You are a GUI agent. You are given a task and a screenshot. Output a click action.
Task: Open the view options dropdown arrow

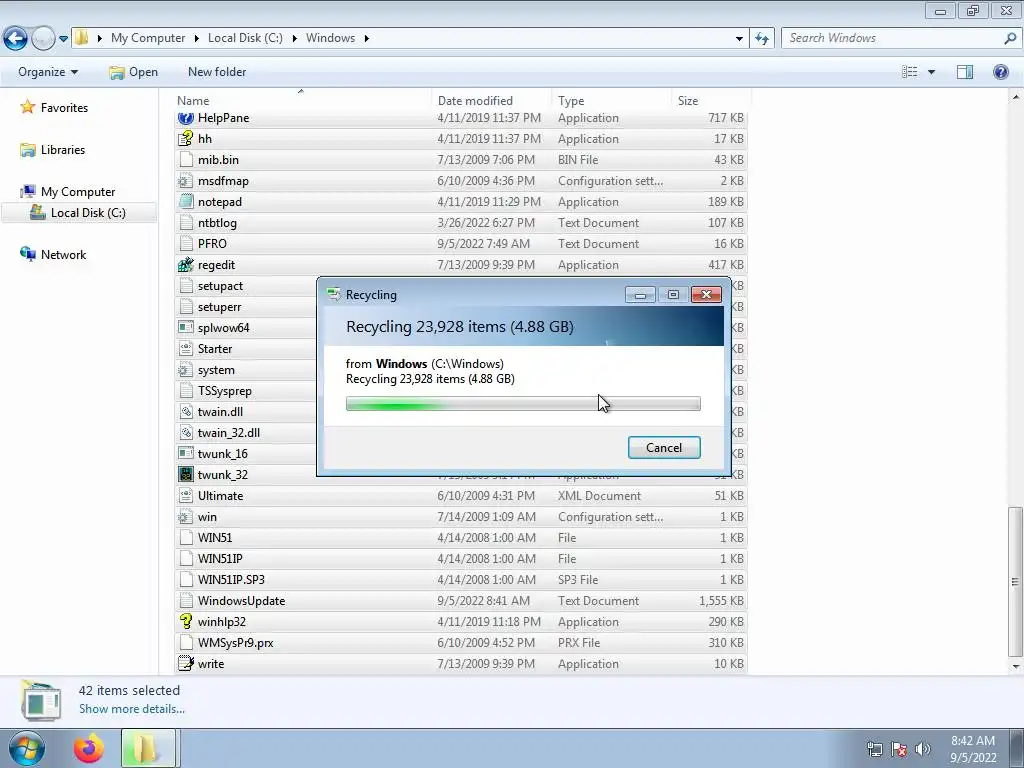pos(931,72)
